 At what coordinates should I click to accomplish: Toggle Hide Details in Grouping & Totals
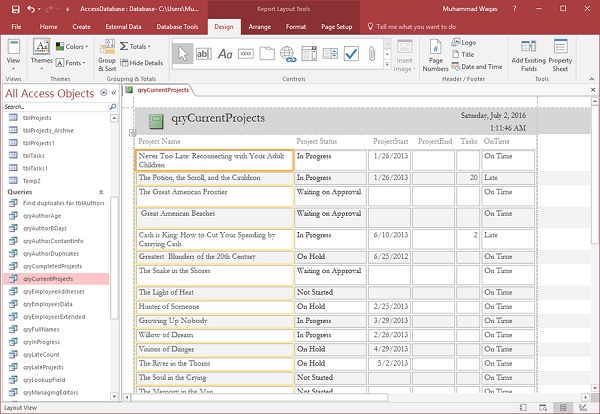140,62
